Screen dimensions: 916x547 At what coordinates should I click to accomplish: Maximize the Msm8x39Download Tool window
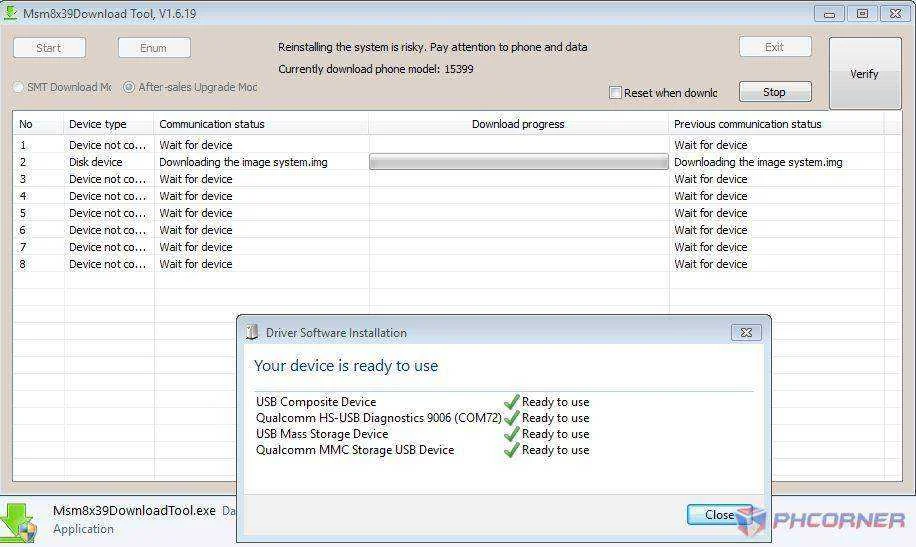[862, 13]
